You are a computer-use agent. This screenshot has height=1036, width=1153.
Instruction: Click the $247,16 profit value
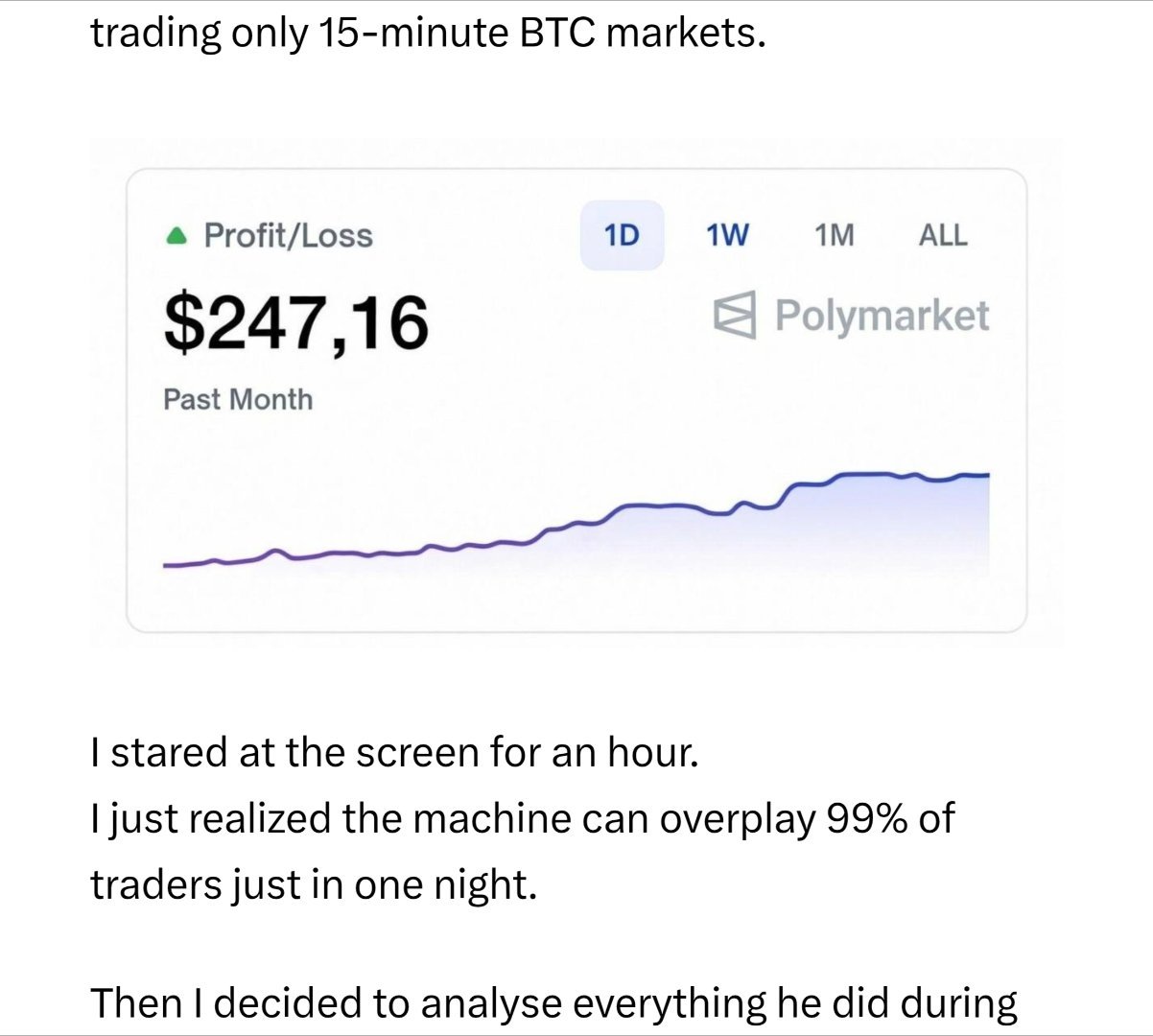tap(295, 323)
